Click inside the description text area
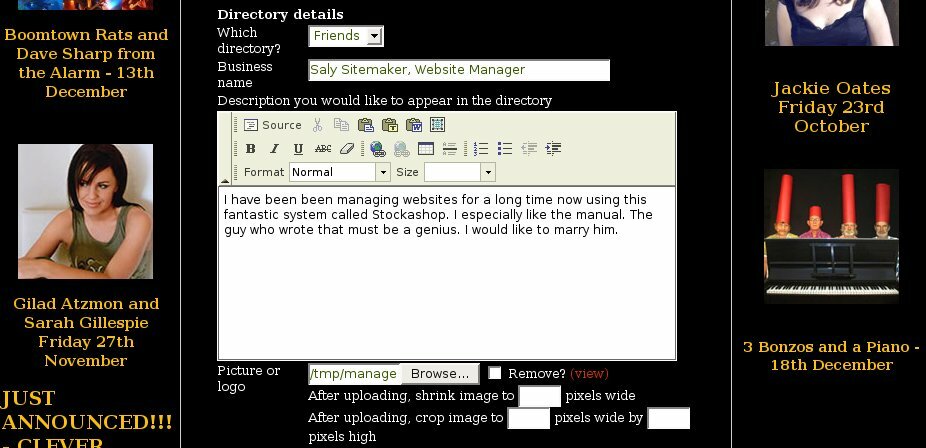This screenshot has height=448, width=926. tap(447, 273)
